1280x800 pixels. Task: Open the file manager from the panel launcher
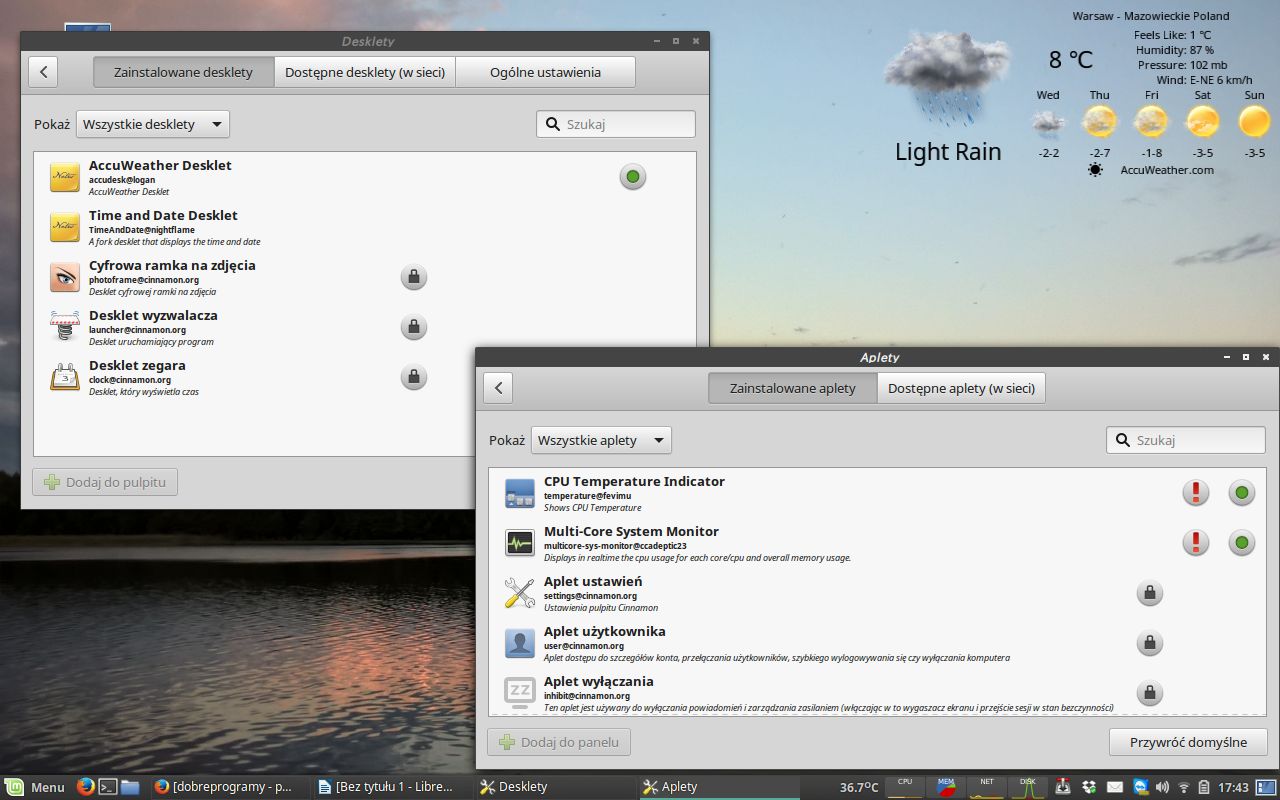click(x=130, y=787)
